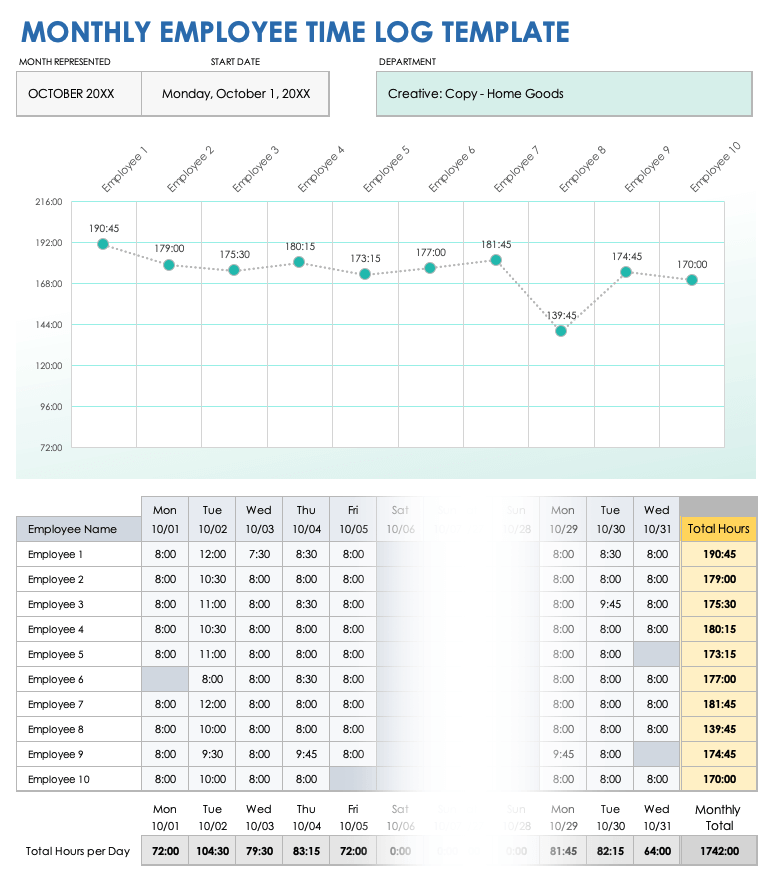
Task: Select Employee 1's Tue 10/02 cell showing 12:00
Action: tap(212, 554)
